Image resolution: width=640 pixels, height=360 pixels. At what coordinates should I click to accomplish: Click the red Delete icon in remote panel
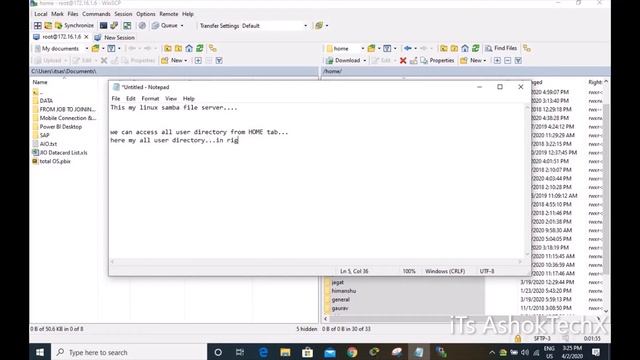[x=403, y=60]
